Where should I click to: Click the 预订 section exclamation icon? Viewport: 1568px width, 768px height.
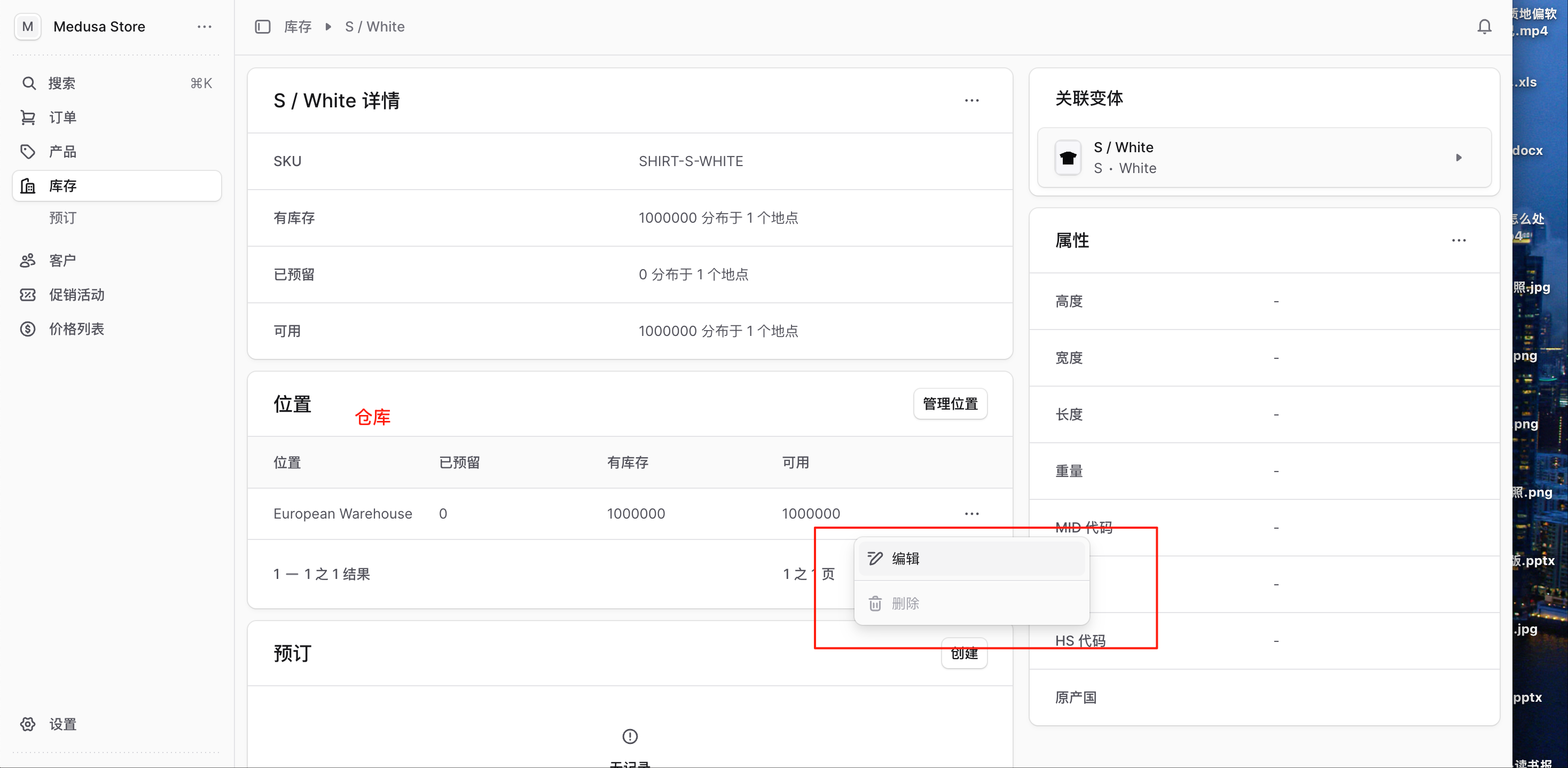pyautogui.click(x=630, y=736)
